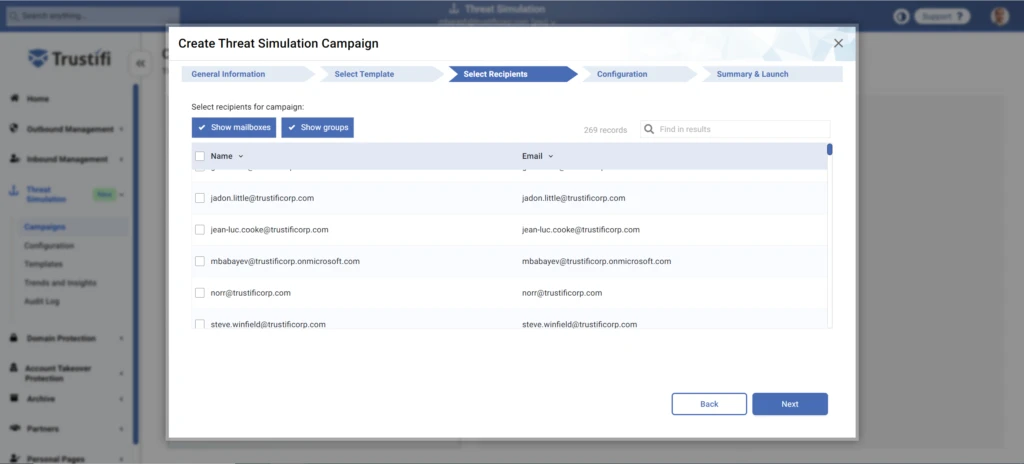Focus the Find in results field
Screen dimensions: 1024x464
735,129
